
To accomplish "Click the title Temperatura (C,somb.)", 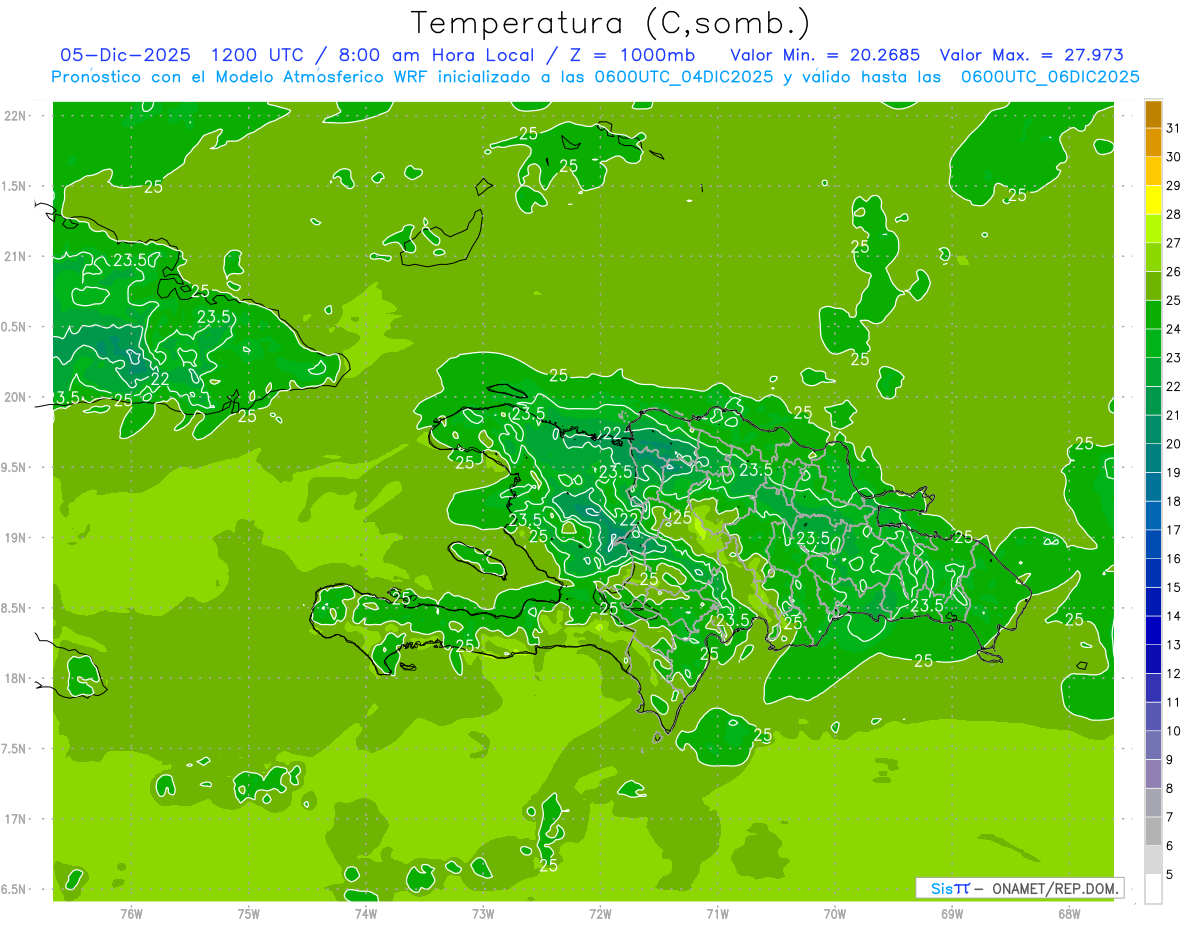I will (610, 22).
